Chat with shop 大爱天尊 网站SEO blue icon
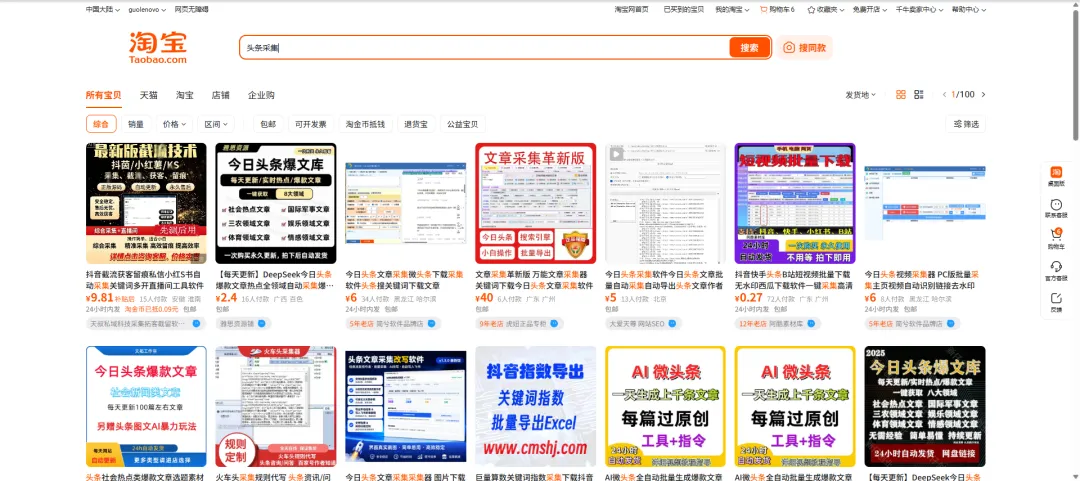The image size is (1080, 481). pos(673,323)
